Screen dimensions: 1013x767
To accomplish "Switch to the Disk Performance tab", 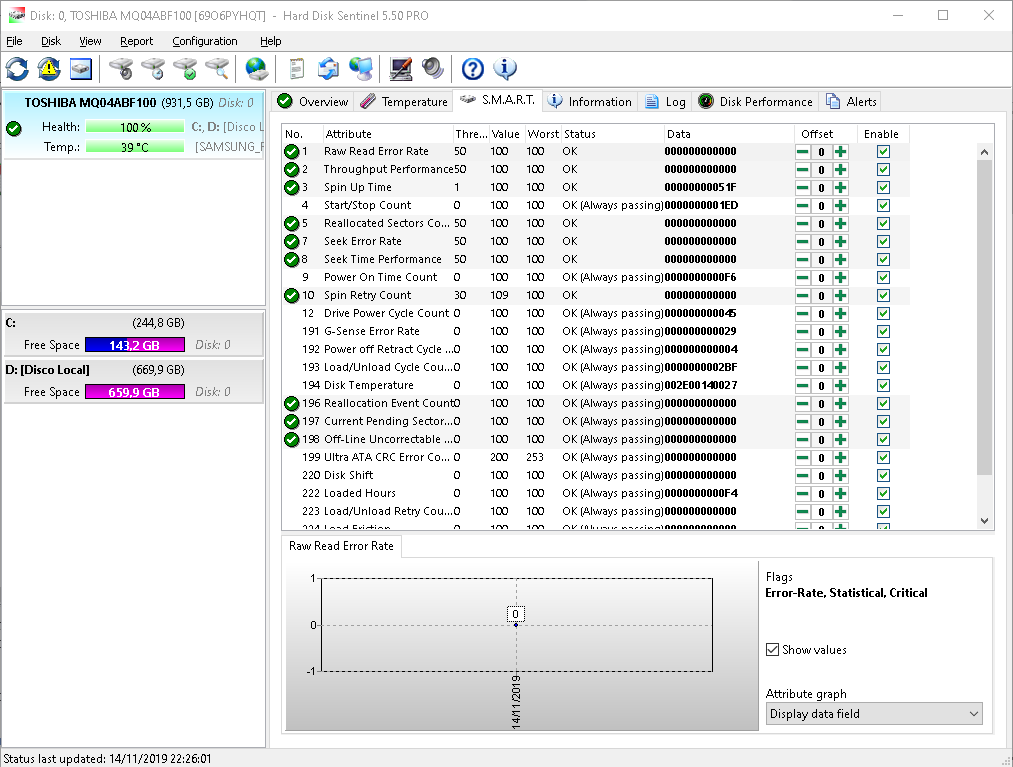I will coord(756,101).
